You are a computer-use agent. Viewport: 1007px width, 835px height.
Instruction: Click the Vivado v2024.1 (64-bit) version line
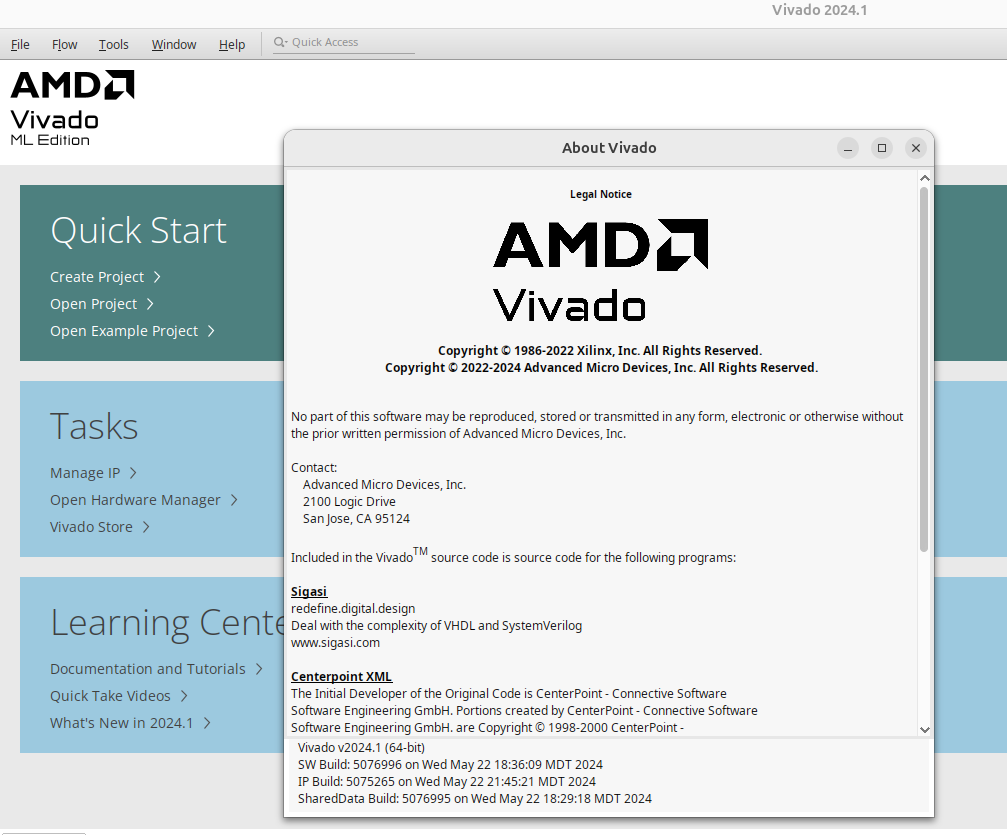[x=361, y=747]
